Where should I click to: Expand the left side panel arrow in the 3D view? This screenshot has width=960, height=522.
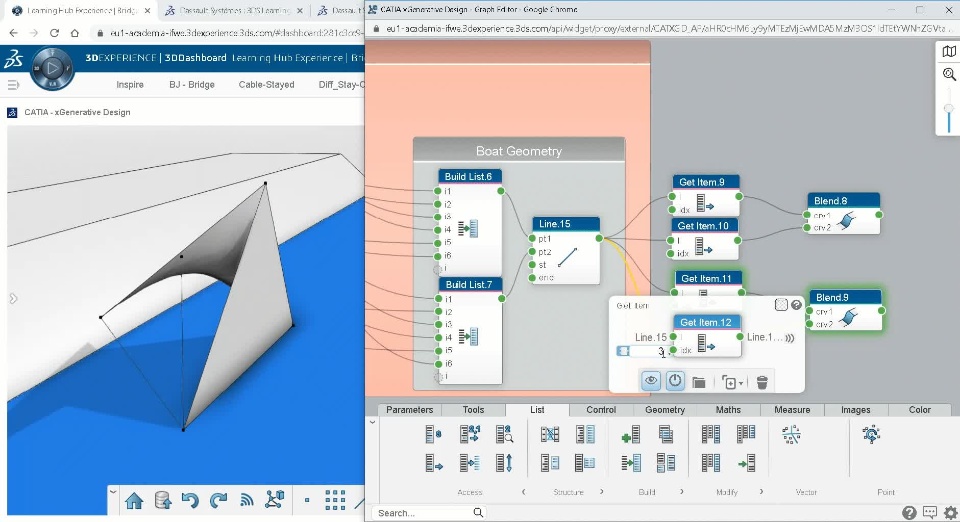(13, 299)
